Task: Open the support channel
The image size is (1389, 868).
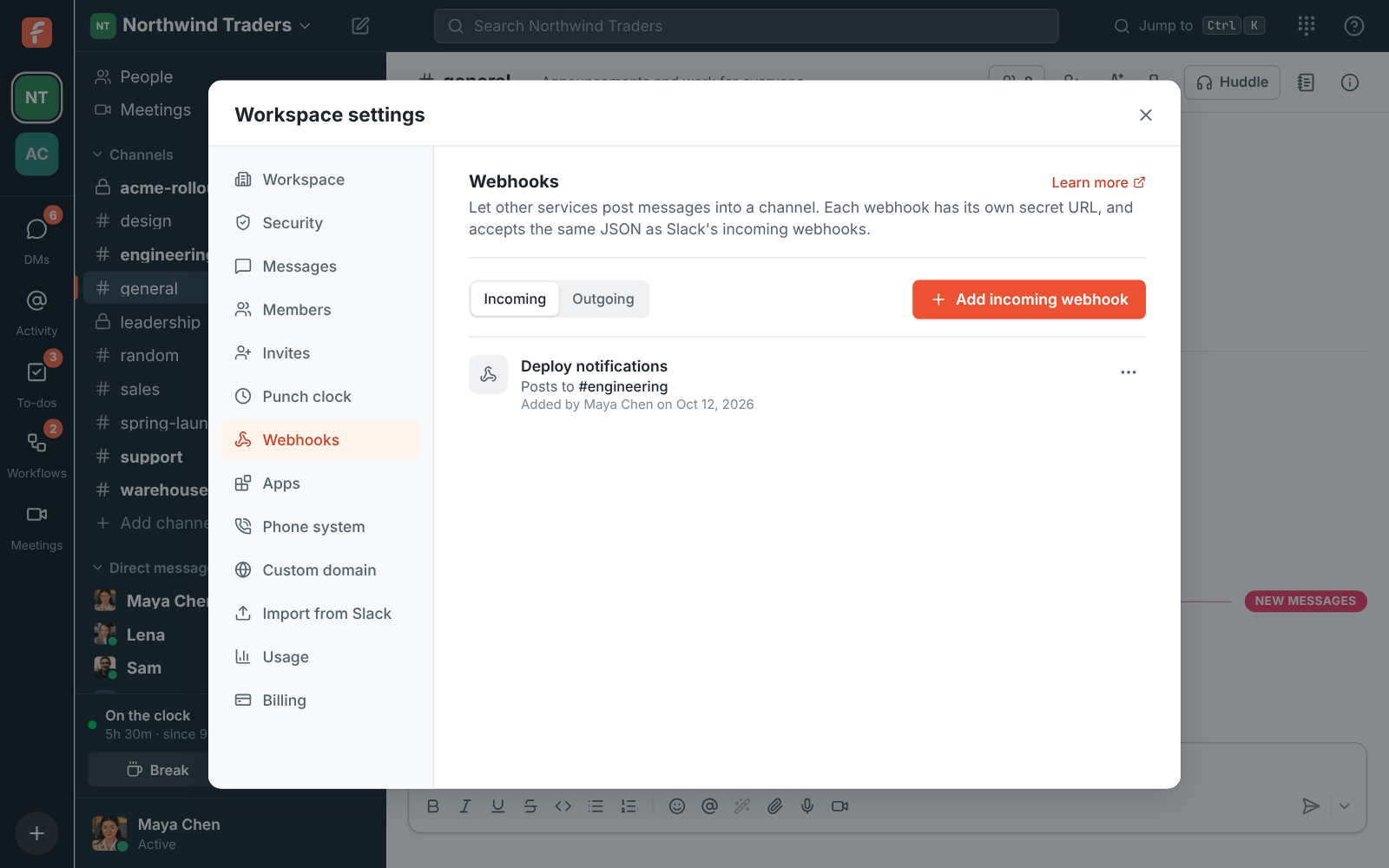Action: [146, 457]
